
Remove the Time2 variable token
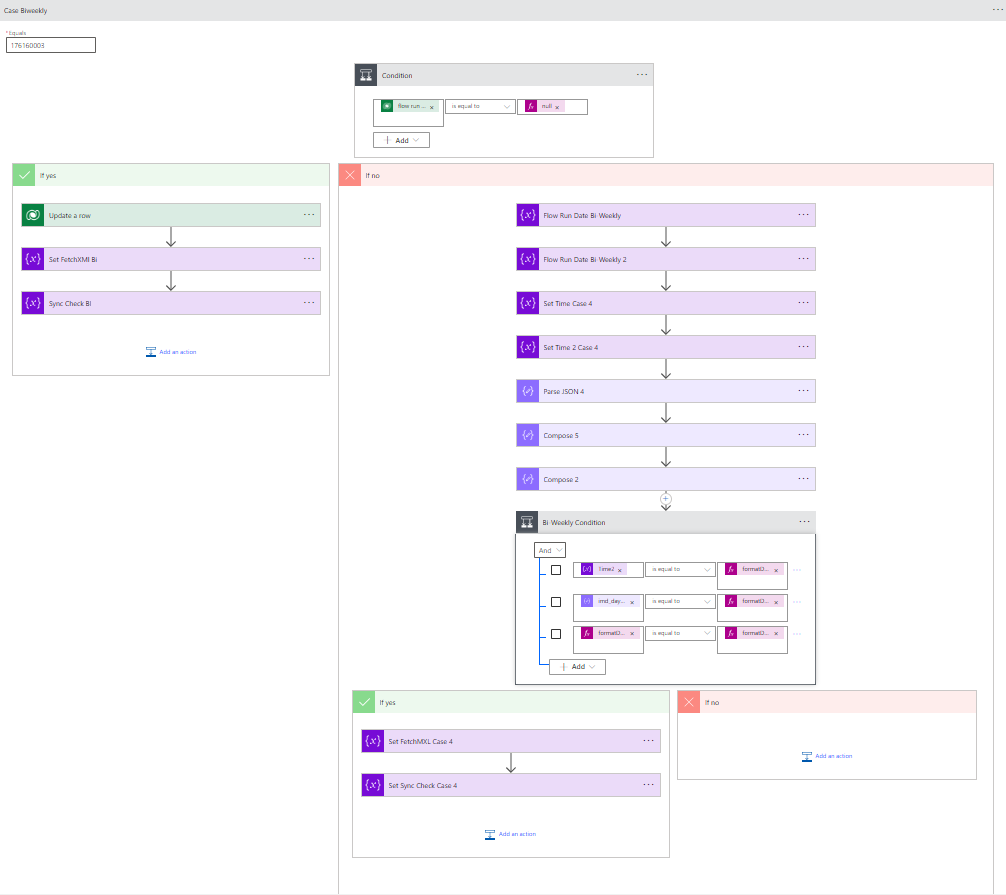pos(620,570)
